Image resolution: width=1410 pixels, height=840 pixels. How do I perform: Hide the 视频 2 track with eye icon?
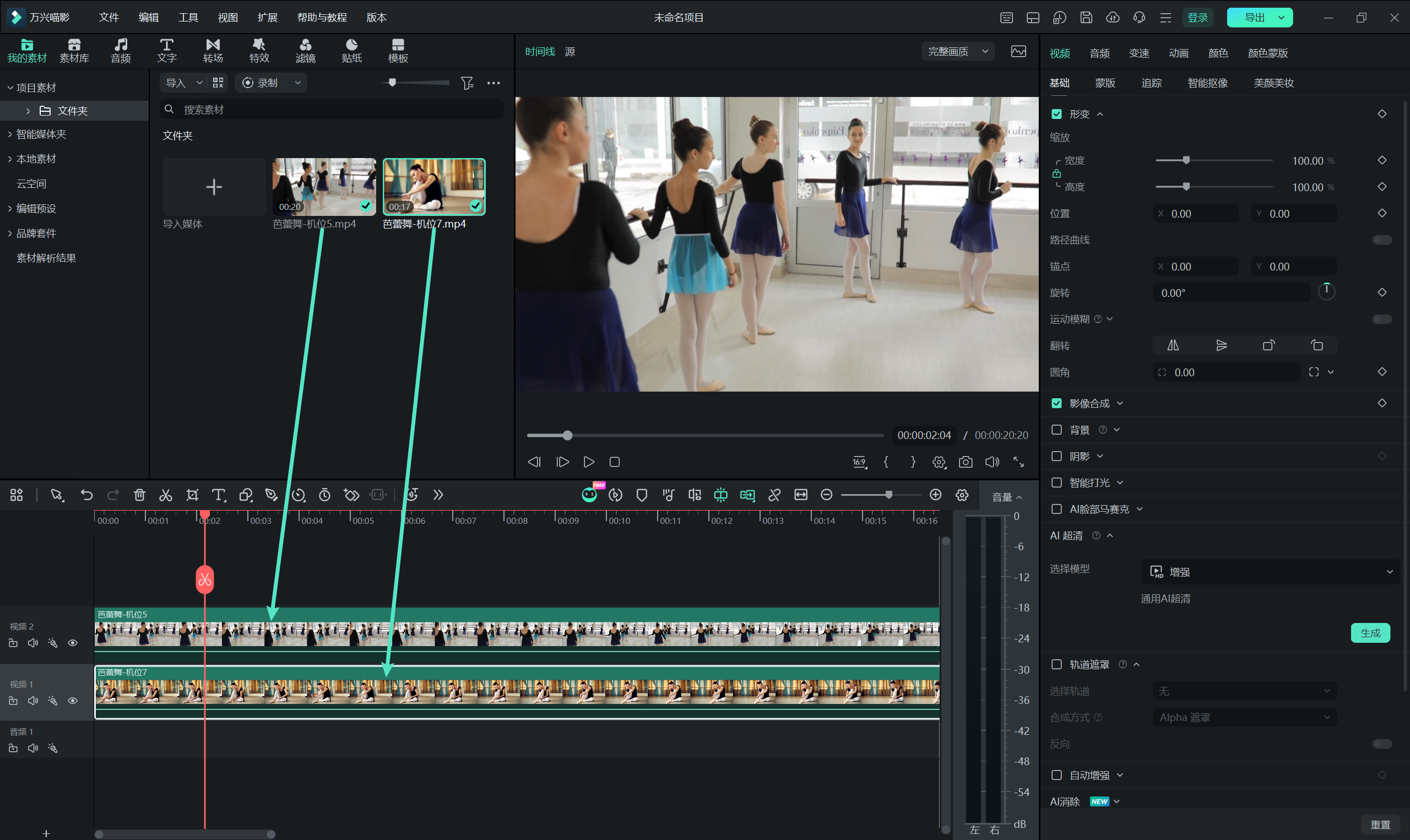click(72, 643)
